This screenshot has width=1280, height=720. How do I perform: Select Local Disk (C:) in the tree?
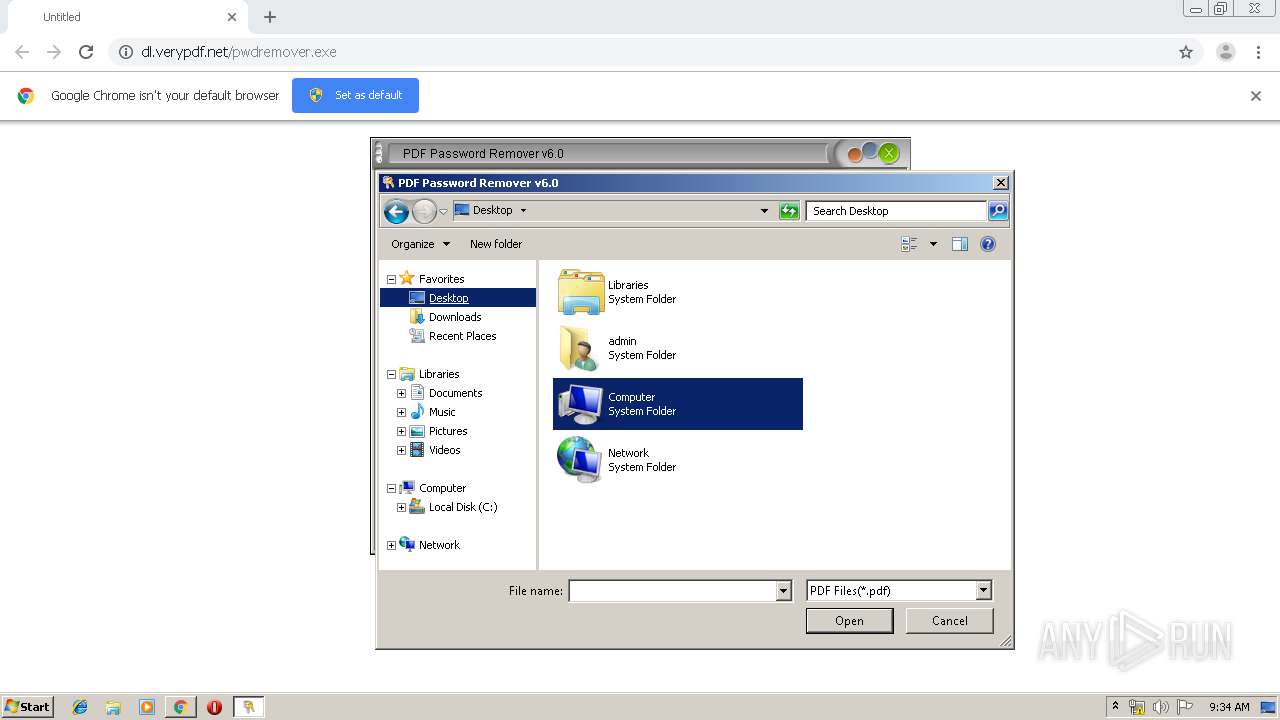point(463,507)
